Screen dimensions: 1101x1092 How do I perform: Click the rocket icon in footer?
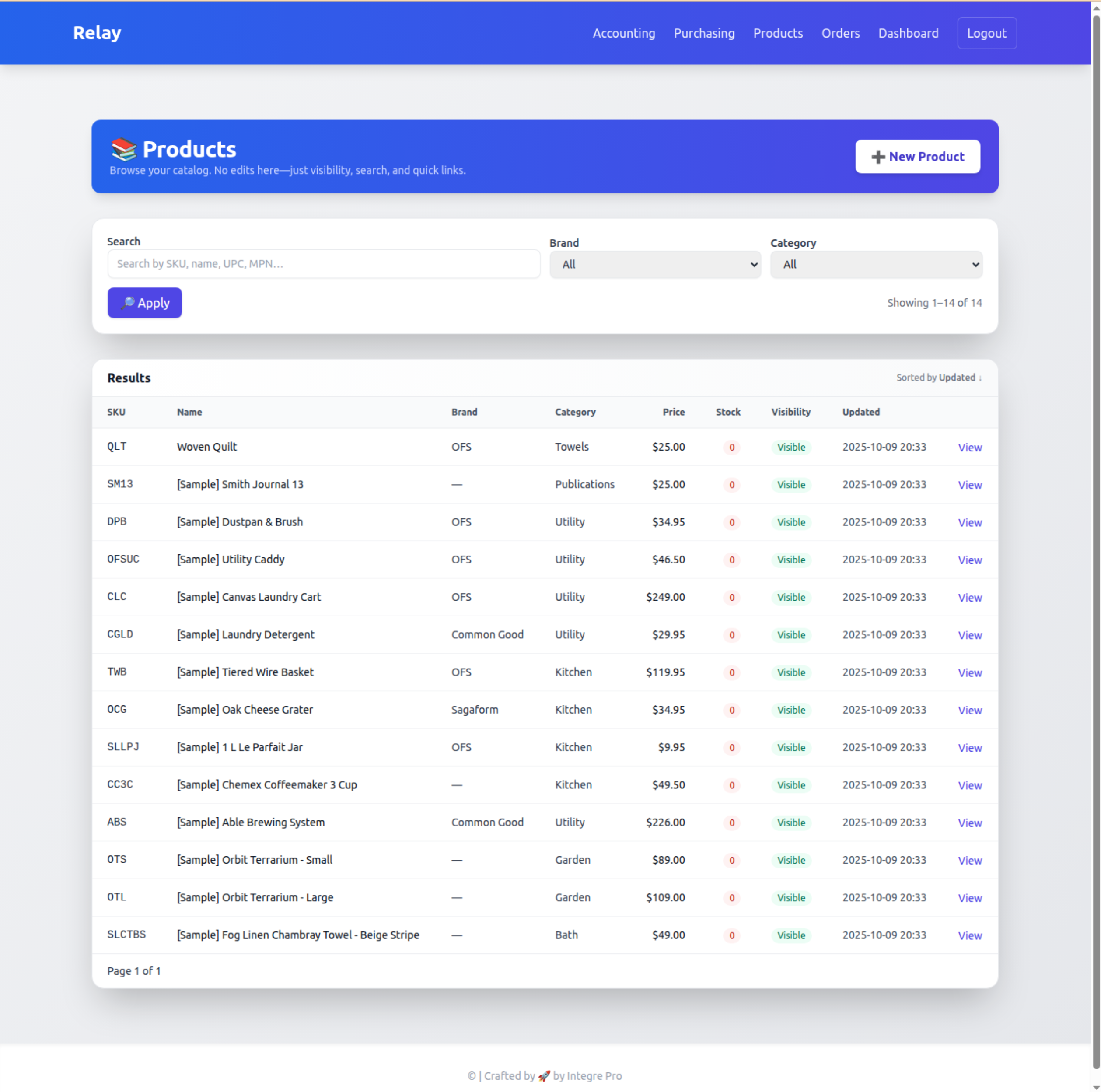(544, 1075)
